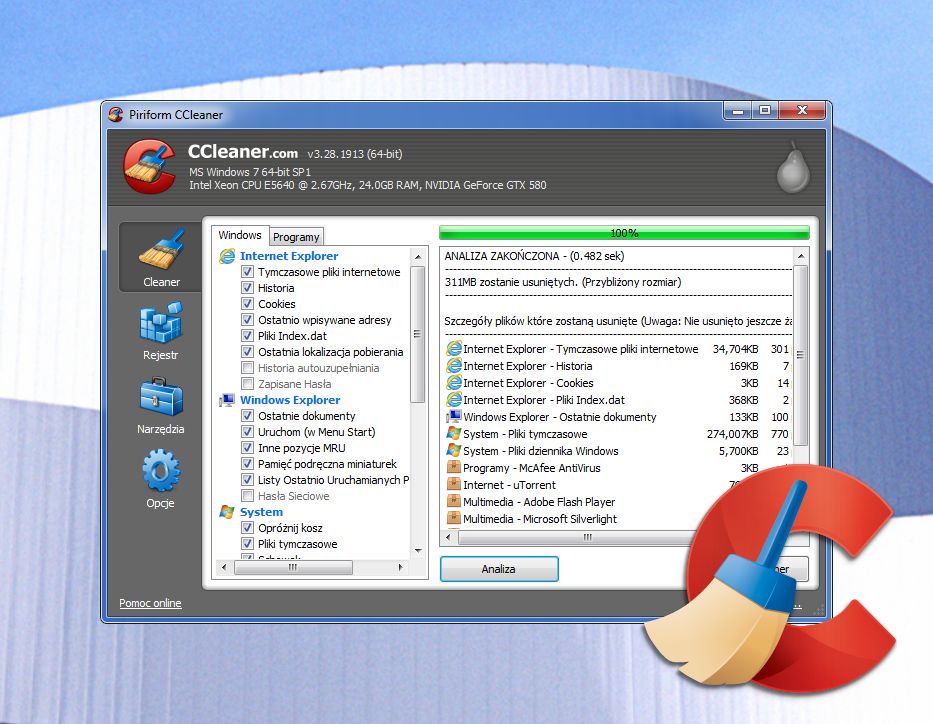Click IE icon beside Internet Explorer - Historia result
933x724 pixels.
[454, 366]
